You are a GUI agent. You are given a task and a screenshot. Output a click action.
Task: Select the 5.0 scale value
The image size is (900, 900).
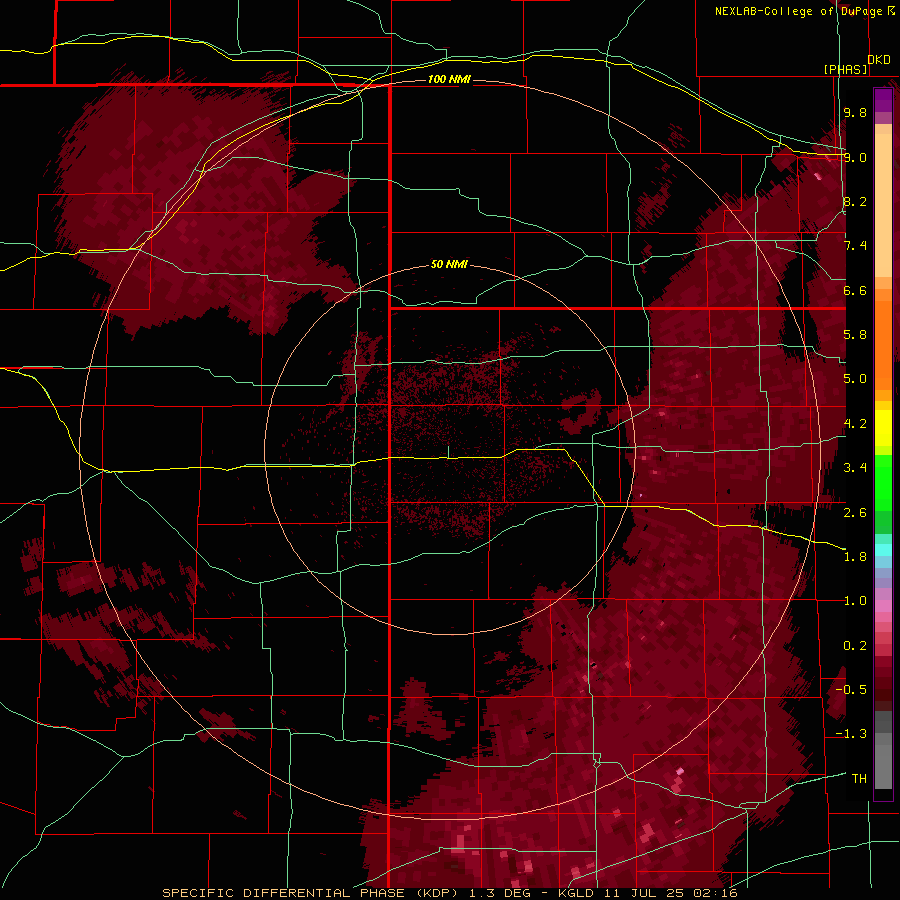coord(855,379)
